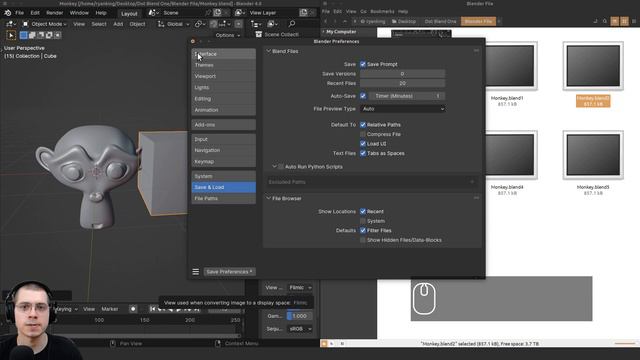Enable Auto Run Python Scripts checkbox
Screen dimensions: 640x360
coord(281,167)
